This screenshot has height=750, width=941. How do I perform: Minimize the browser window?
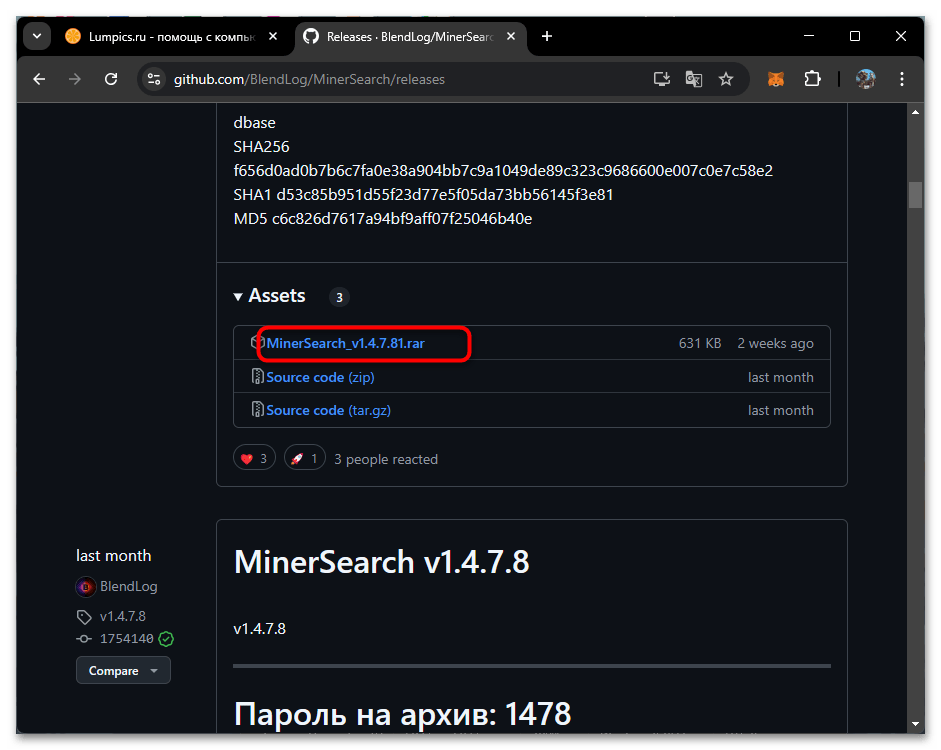808,36
